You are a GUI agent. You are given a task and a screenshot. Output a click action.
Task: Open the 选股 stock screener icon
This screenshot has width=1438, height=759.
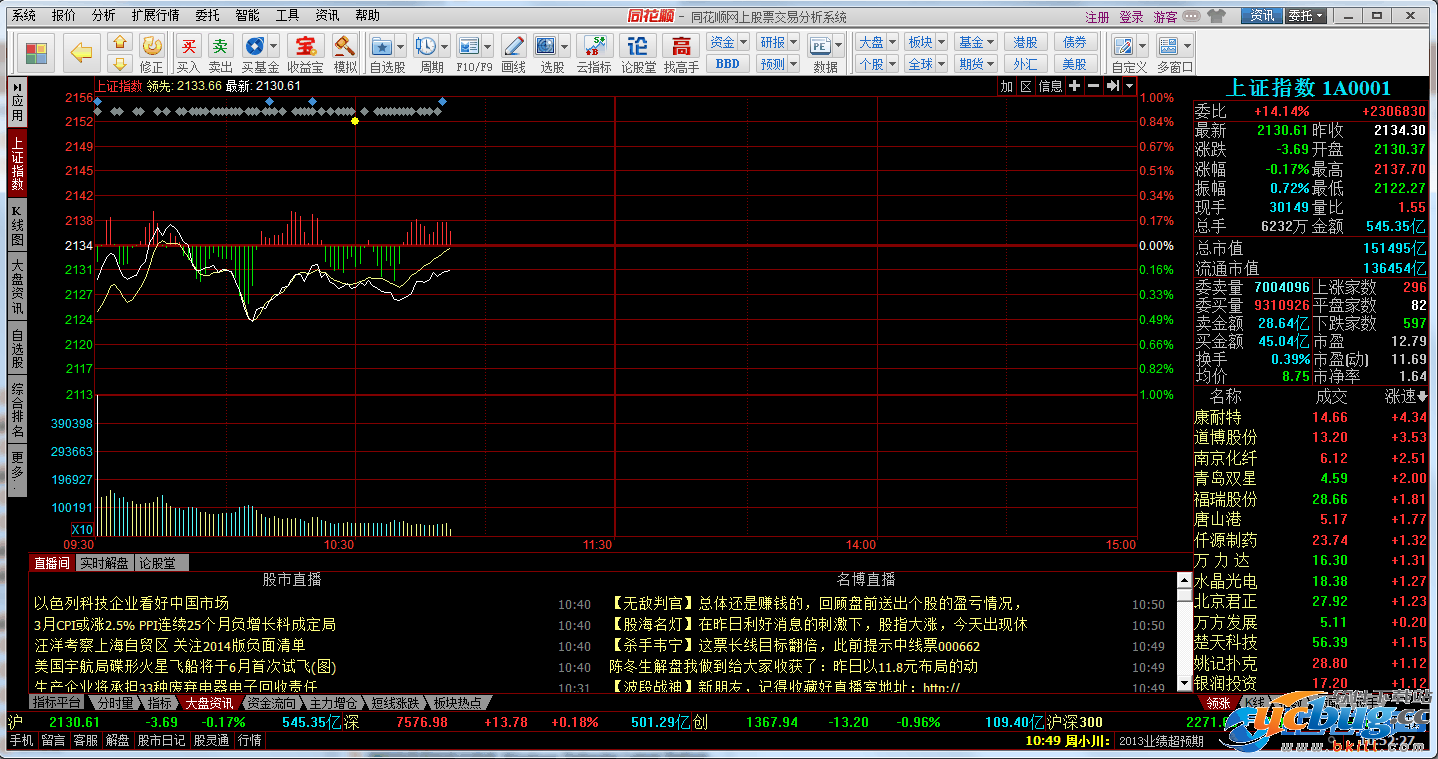[x=546, y=45]
